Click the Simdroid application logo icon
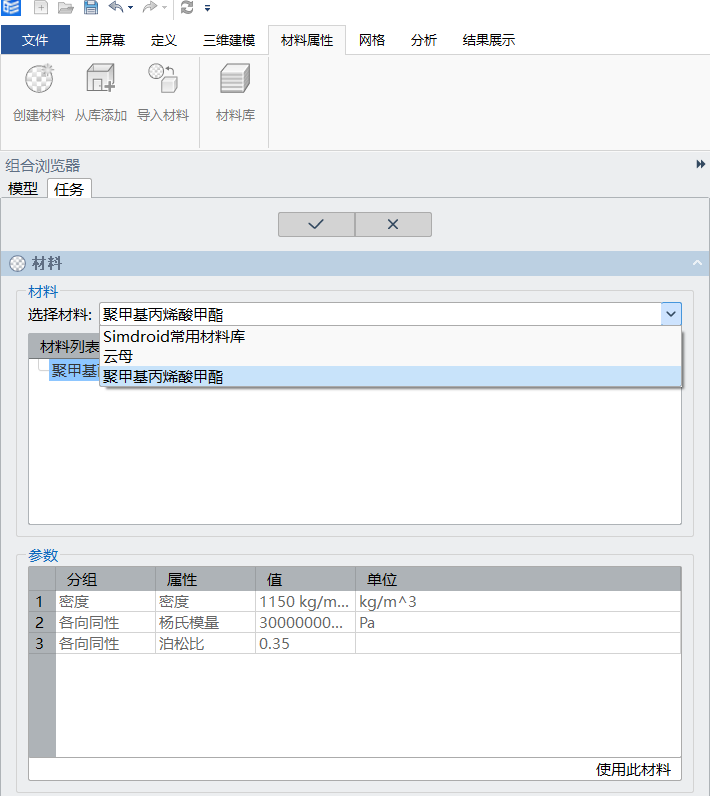710x796 pixels. coord(10,7)
